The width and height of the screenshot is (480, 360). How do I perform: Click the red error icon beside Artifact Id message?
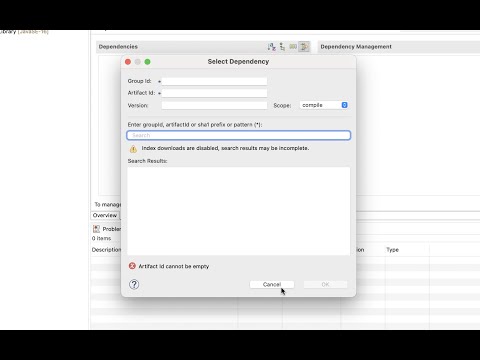(132, 266)
